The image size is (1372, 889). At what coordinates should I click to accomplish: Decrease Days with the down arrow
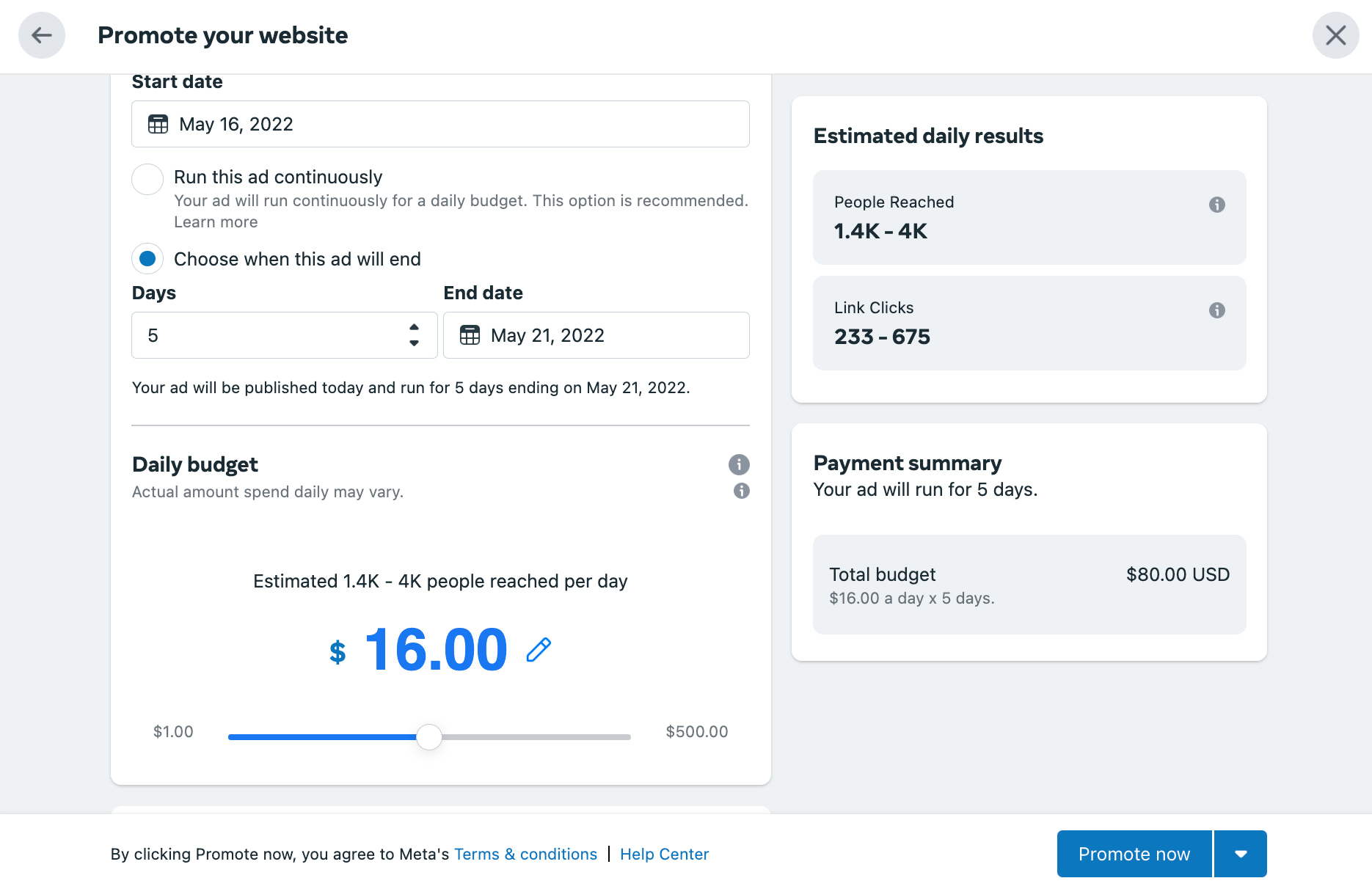click(x=414, y=343)
